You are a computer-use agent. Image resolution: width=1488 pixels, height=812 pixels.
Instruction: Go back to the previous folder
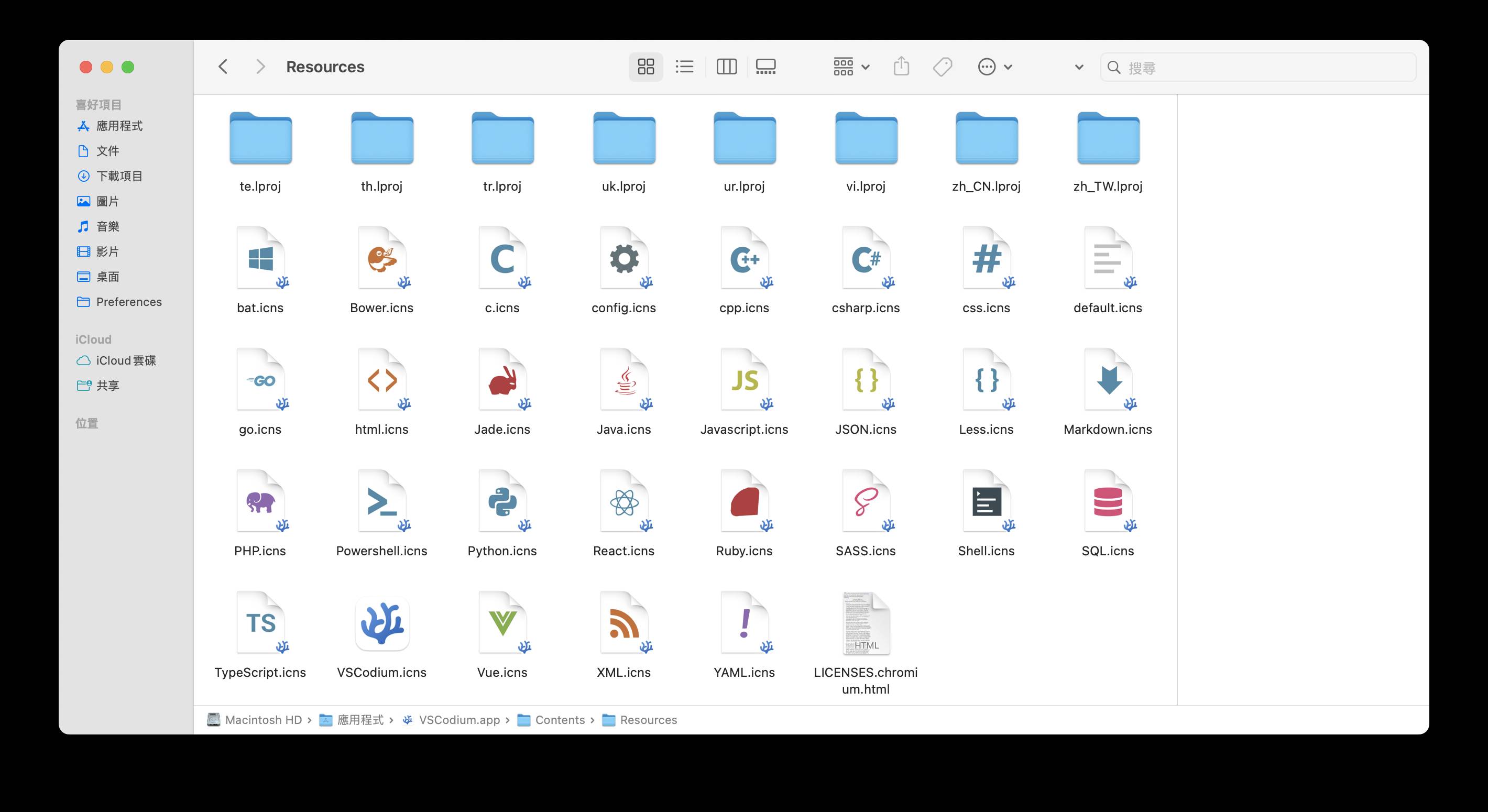pos(223,67)
